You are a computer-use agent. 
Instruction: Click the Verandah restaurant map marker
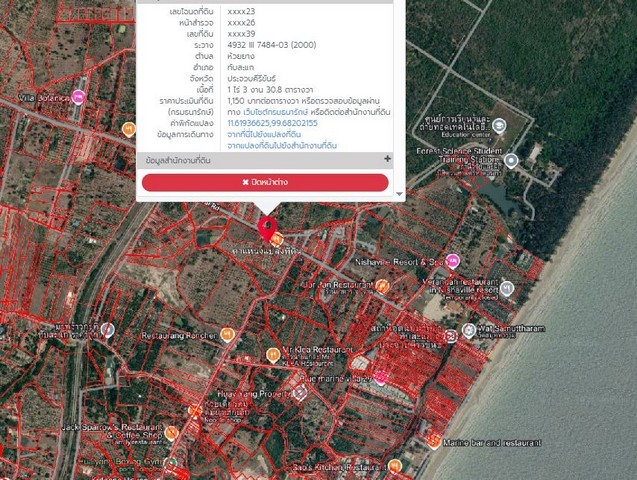coord(507,288)
